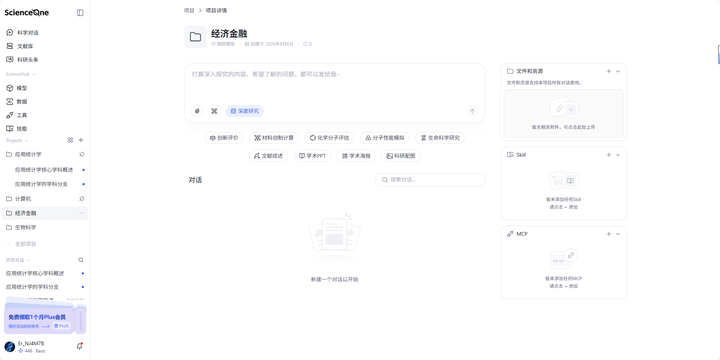Select the 创新评价 chip
The height and width of the screenshot is (360, 720).
pos(224,138)
